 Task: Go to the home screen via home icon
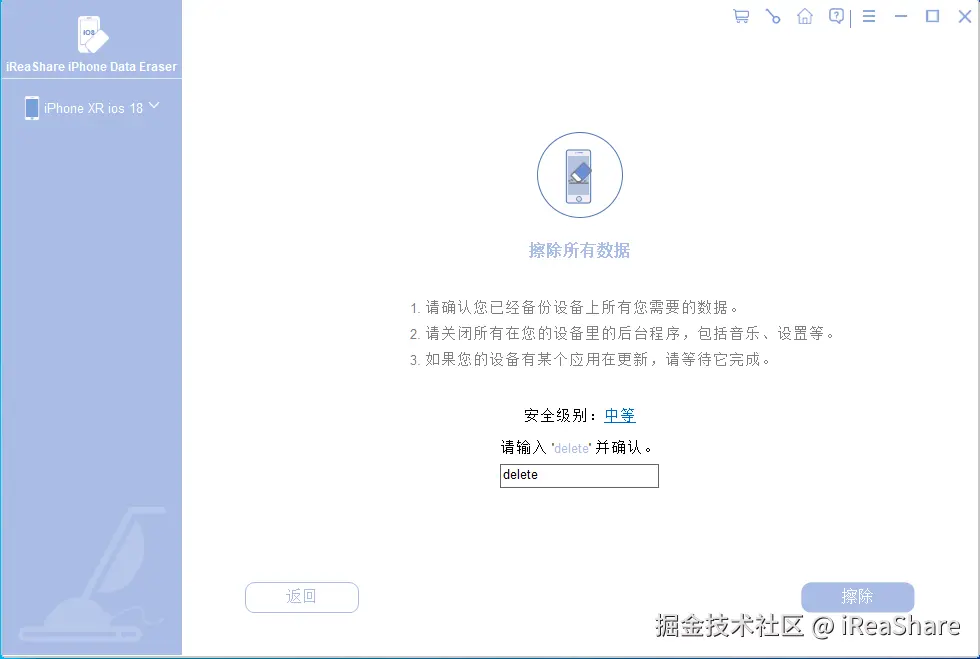805,16
